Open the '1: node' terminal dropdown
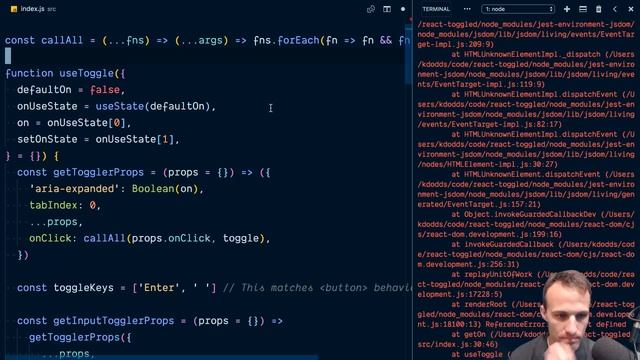The height and width of the screenshot is (360, 640). pyautogui.click(x=518, y=9)
